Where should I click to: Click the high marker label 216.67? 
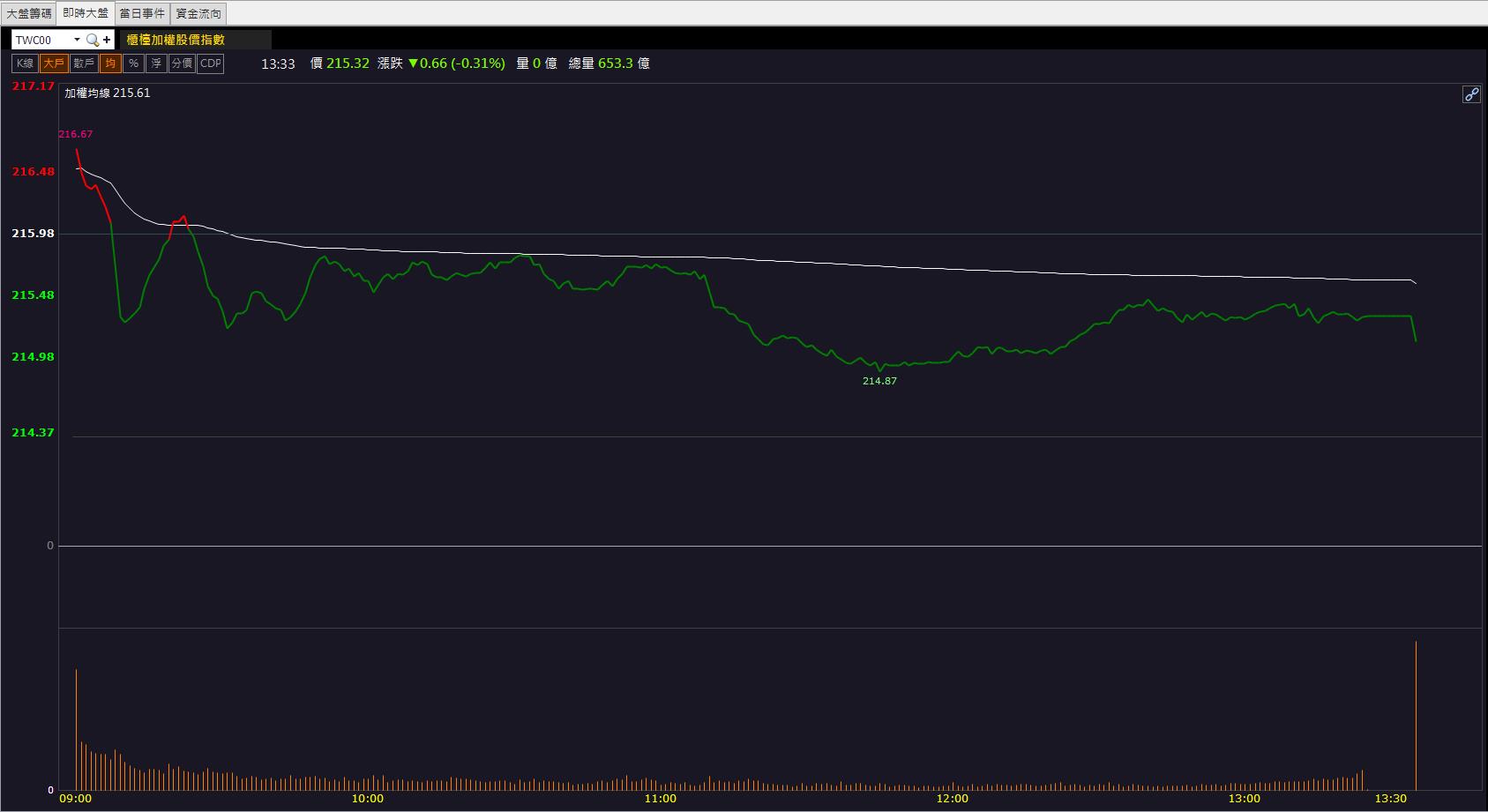coord(76,134)
